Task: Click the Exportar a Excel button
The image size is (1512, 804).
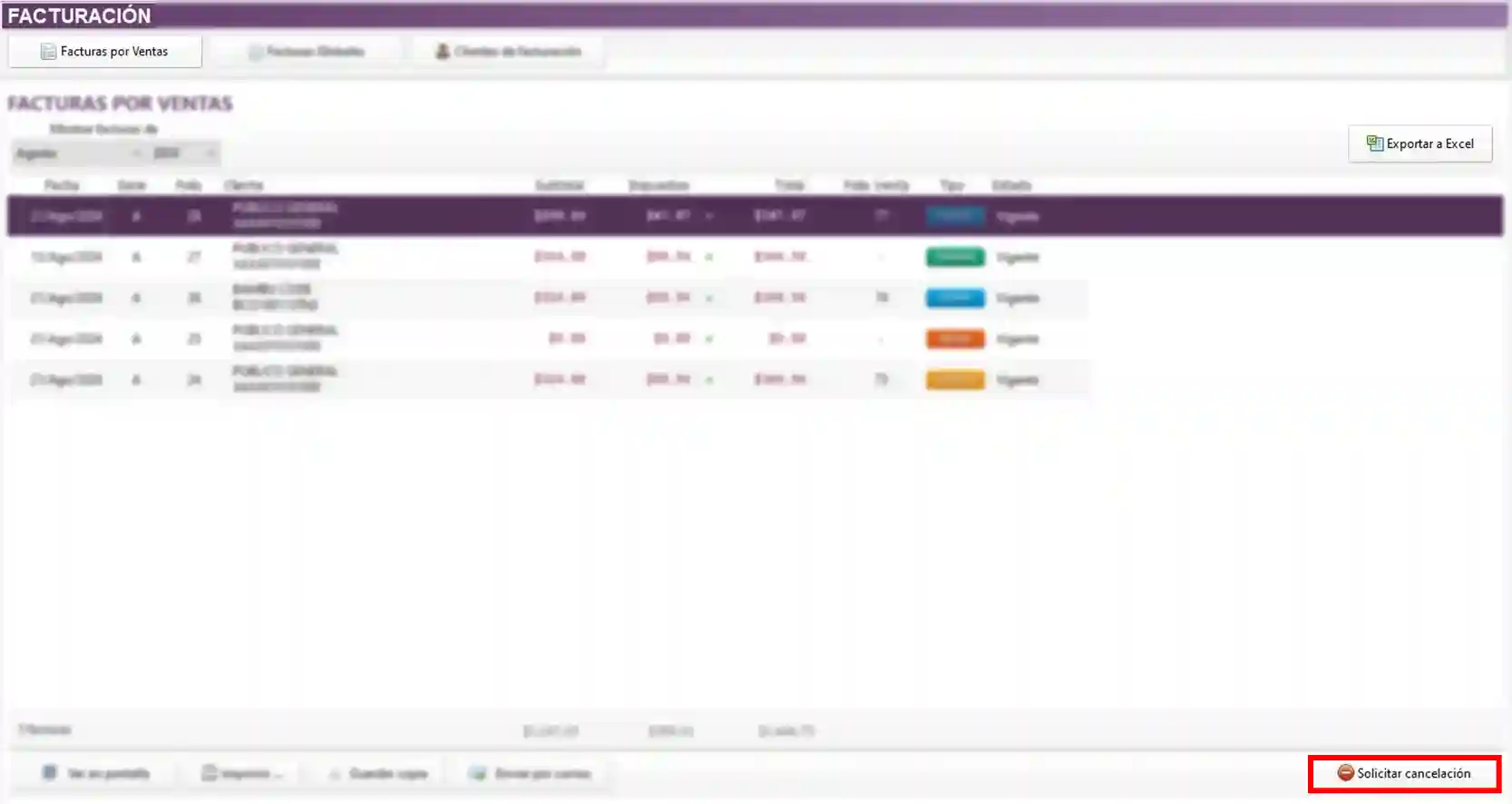Action: (1419, 143)
